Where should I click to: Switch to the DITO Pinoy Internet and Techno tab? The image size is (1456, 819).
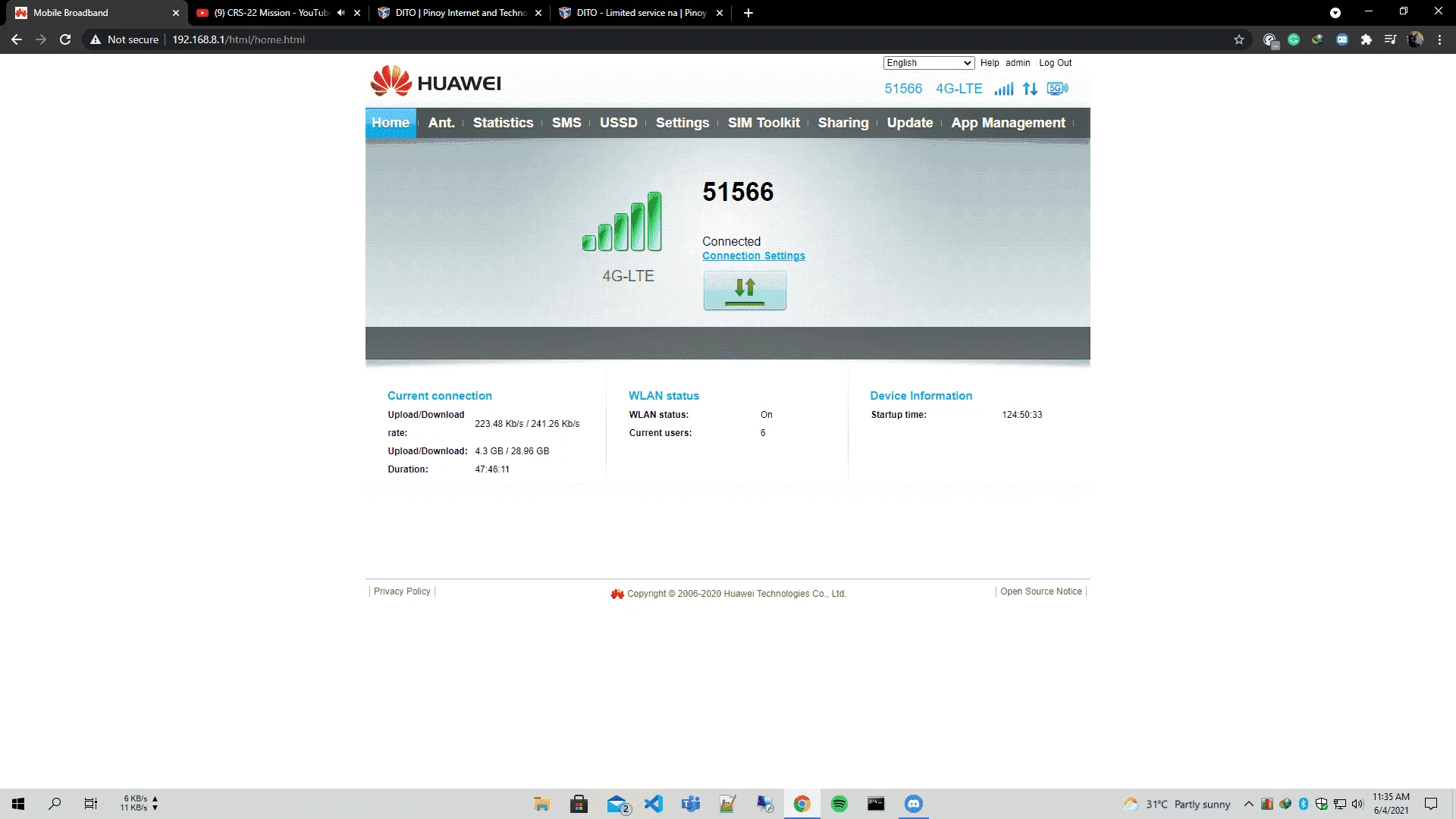pyautogui.click(x=459, y=13)
